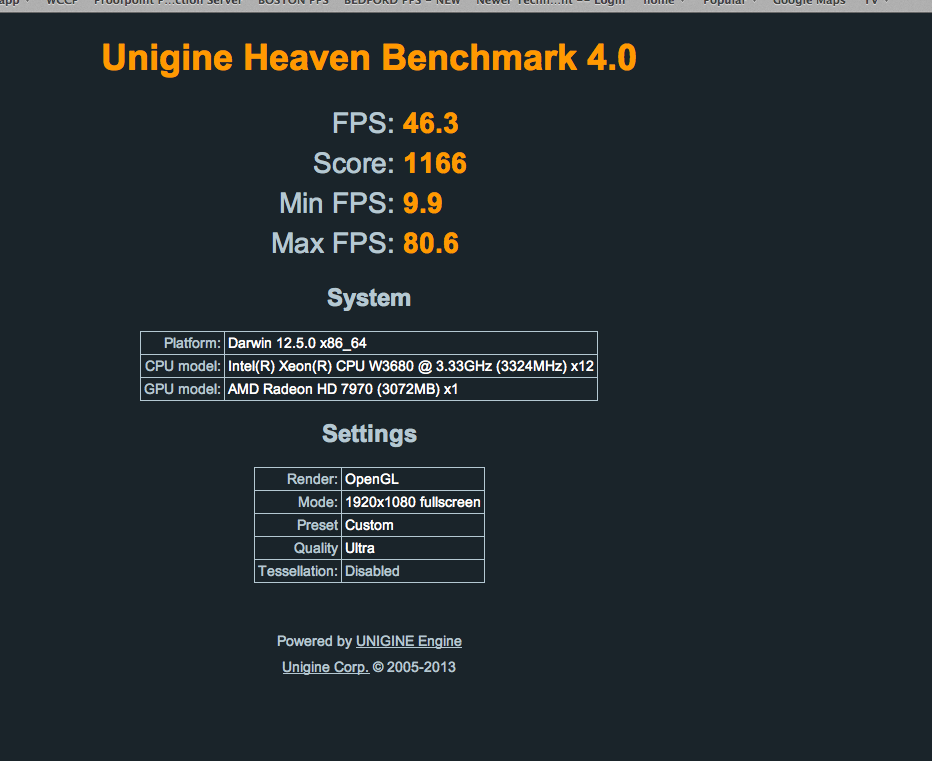Select the Max FPS value 80.6
932x761 pixels.
coord(431,243)
